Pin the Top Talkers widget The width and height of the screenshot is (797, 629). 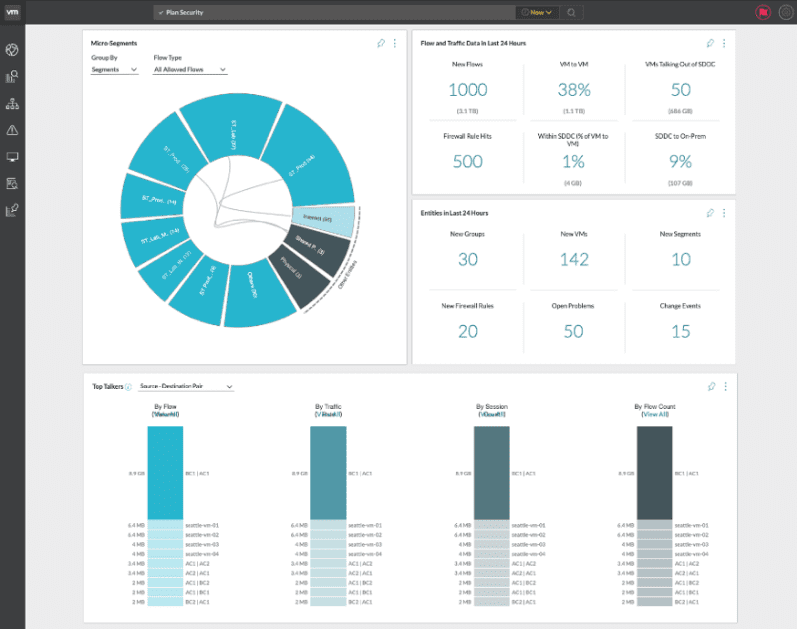coord(712,386)
